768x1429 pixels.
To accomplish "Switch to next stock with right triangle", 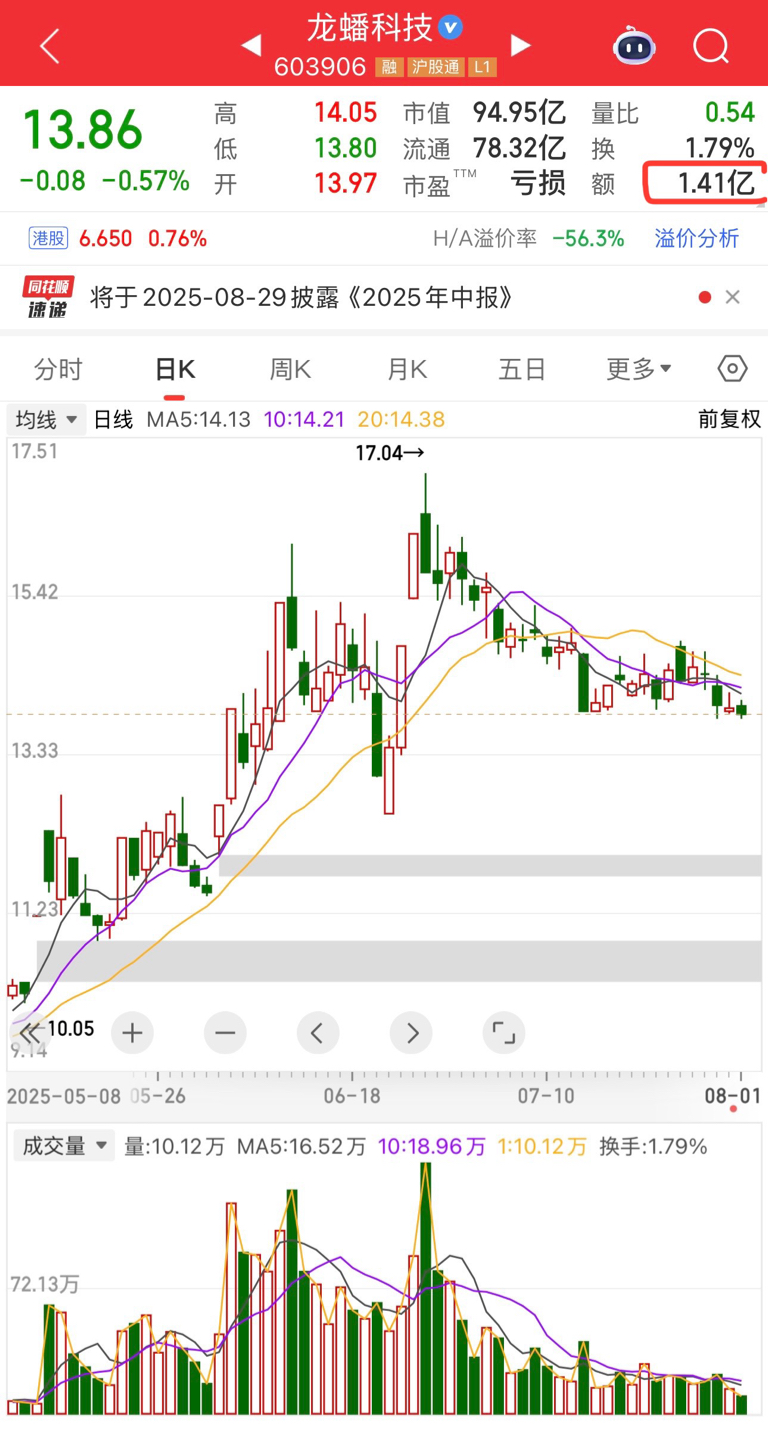I will click(x=520, y=45).
